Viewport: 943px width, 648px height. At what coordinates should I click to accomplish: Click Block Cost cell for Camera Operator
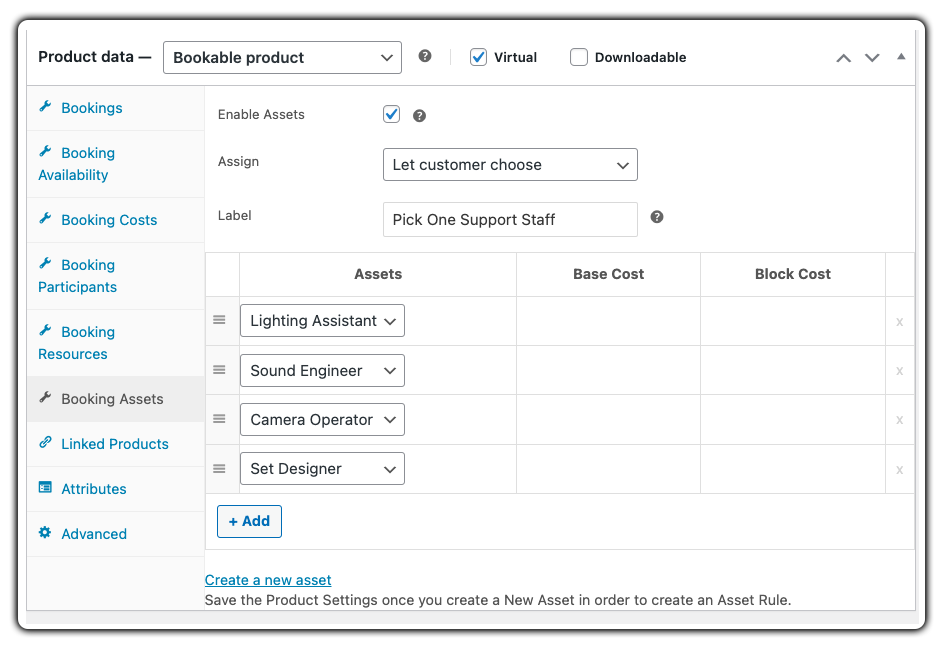pos(793,419)
